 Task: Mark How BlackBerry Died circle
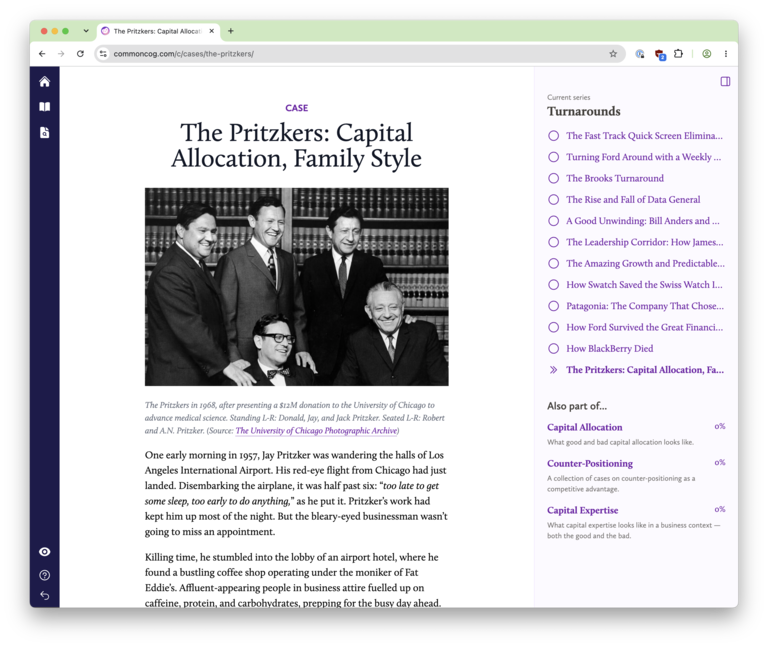pos(553,349)
